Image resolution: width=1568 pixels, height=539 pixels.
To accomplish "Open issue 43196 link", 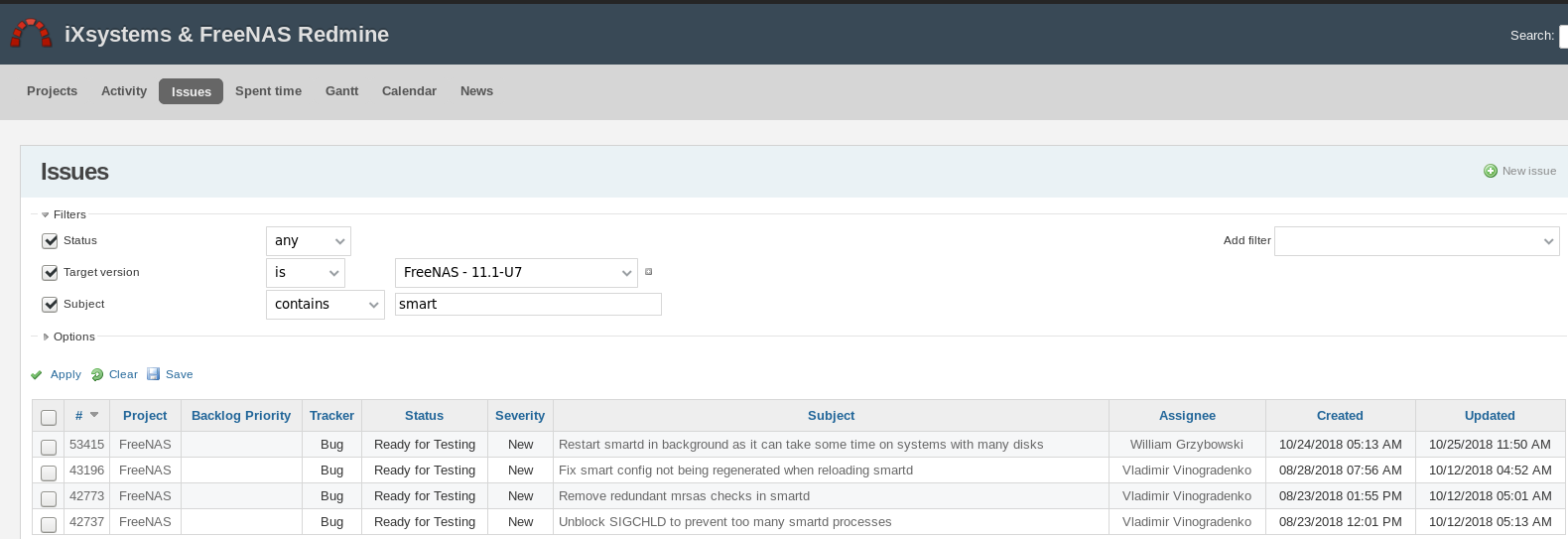I will coord(86,471).
